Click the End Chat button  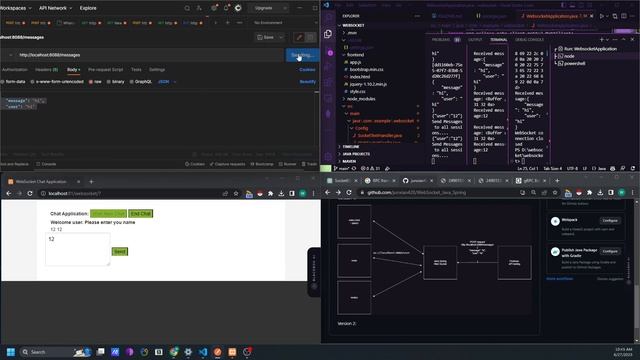coord(140,214)
